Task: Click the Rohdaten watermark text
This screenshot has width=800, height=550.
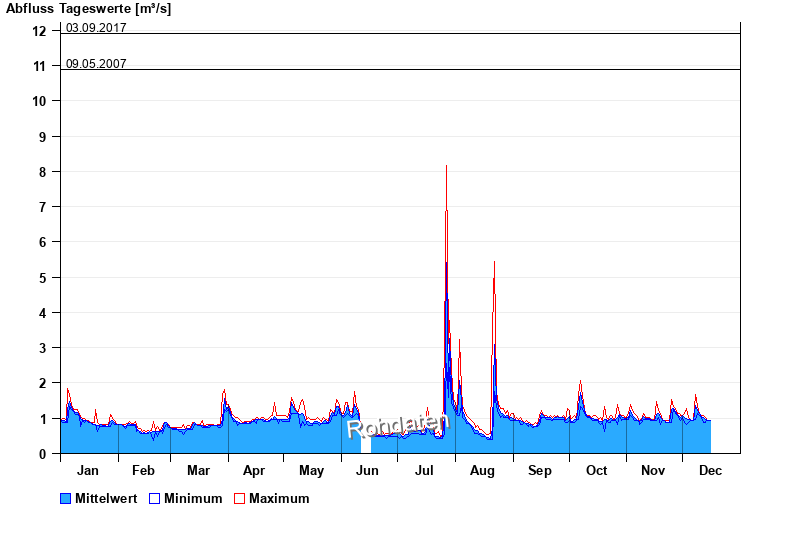Action: tap(398, 425)
